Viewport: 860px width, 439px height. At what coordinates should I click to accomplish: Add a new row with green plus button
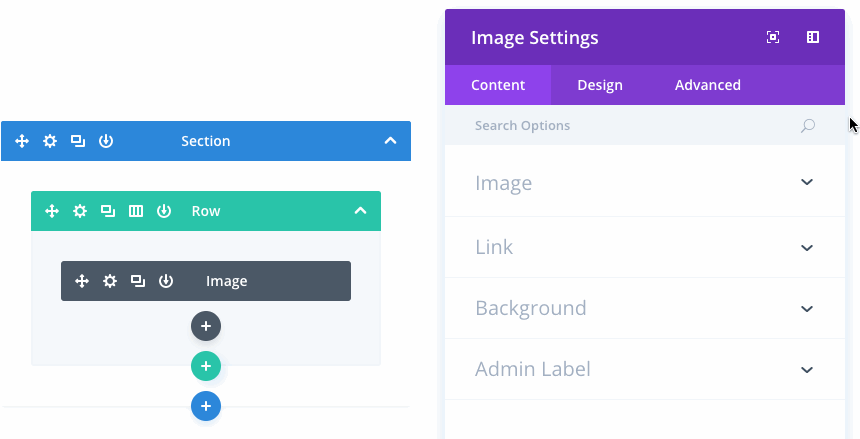click(x=206, y=366)
